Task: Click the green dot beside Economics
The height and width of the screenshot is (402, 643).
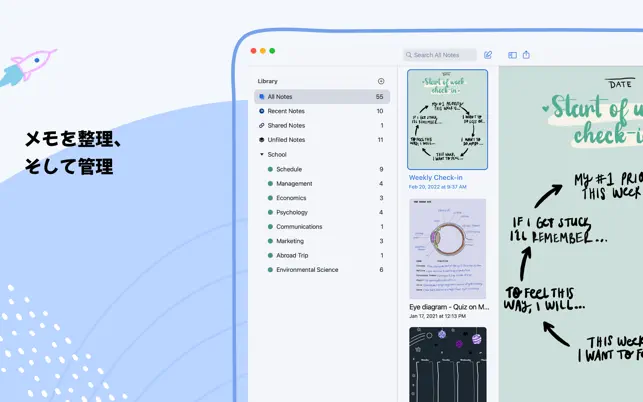Action: 270,198
